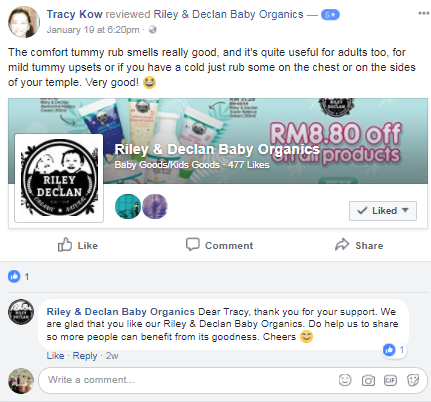View the post's blue like reaction count
The image size is (431, 402).
coord(18,277)
